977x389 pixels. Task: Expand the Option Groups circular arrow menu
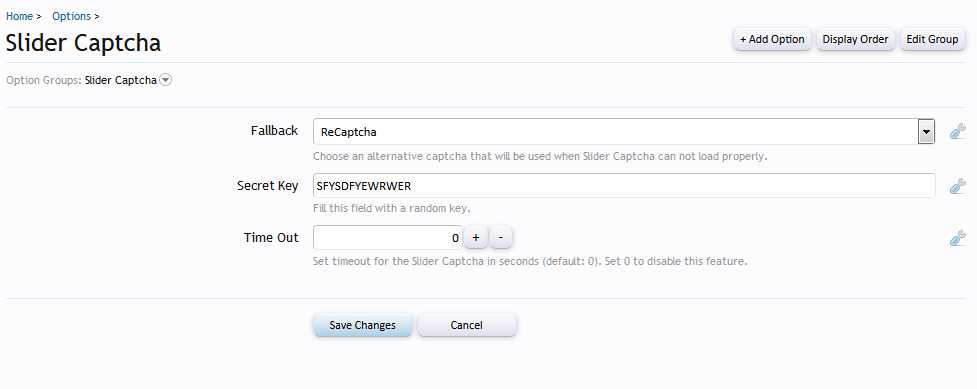tap(165, 80)
